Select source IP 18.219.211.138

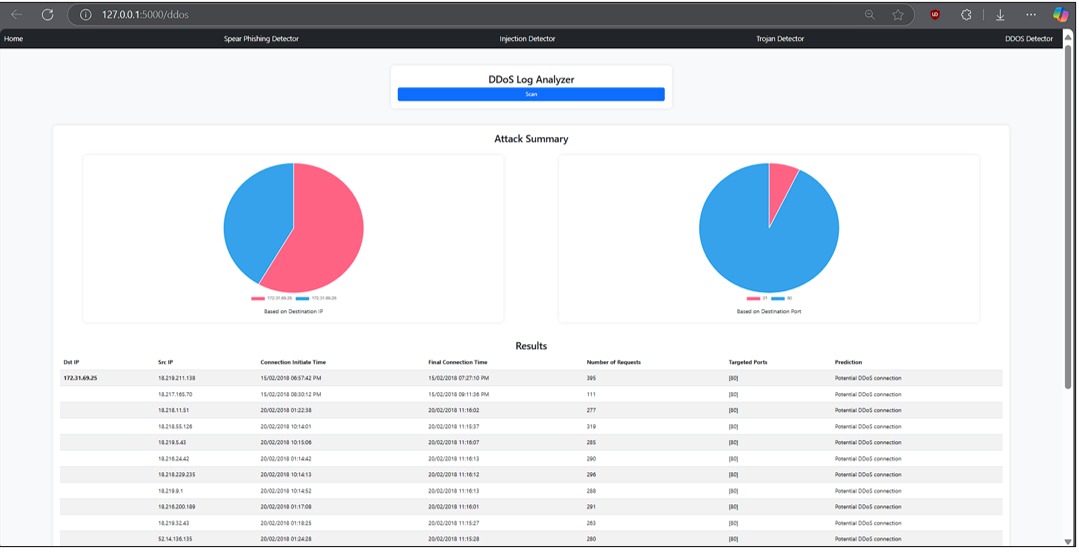[177, 378]
